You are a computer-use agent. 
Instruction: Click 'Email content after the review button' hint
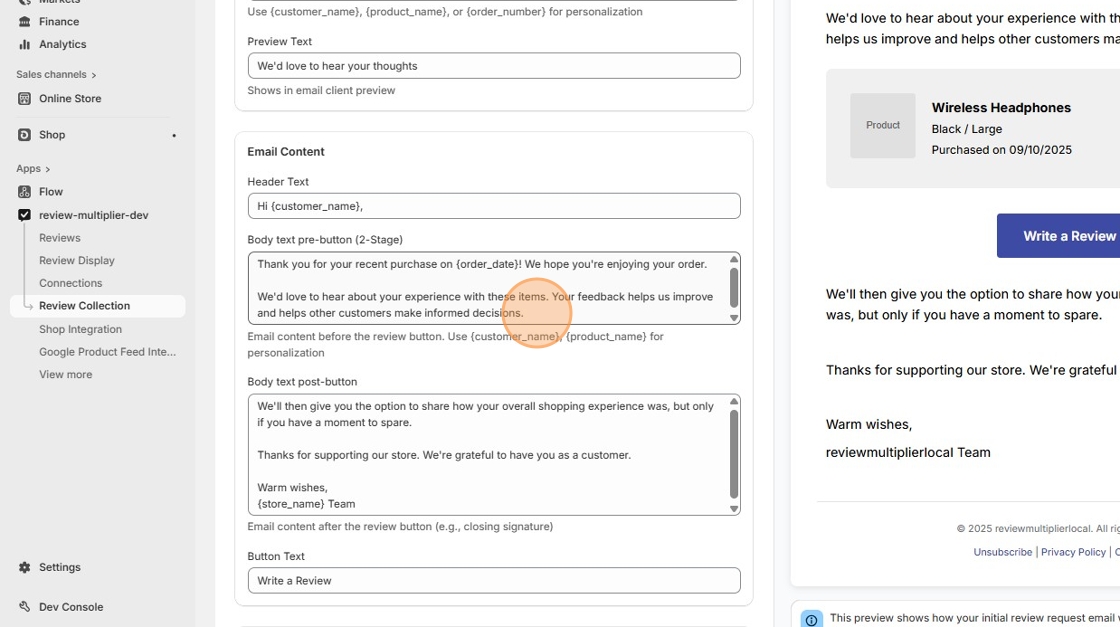tap(400, 526)
